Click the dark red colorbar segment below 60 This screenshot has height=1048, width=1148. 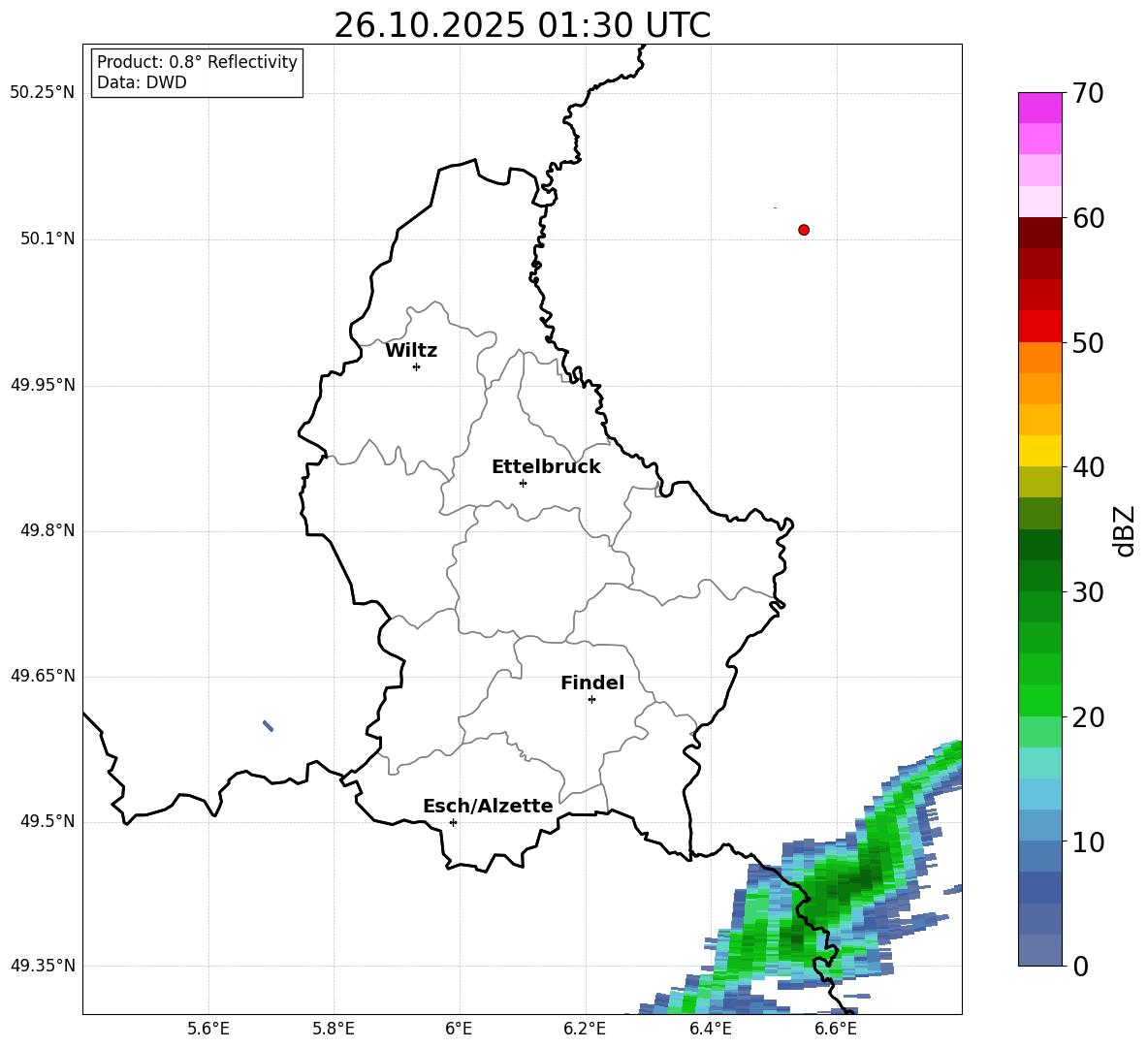click(1039, 233)
